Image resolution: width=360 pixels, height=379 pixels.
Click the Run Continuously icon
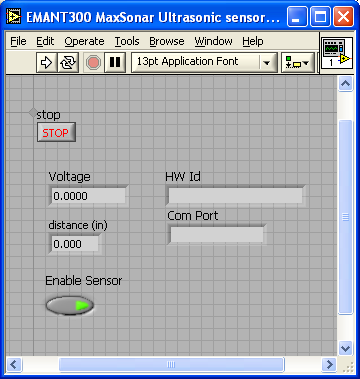68,62
